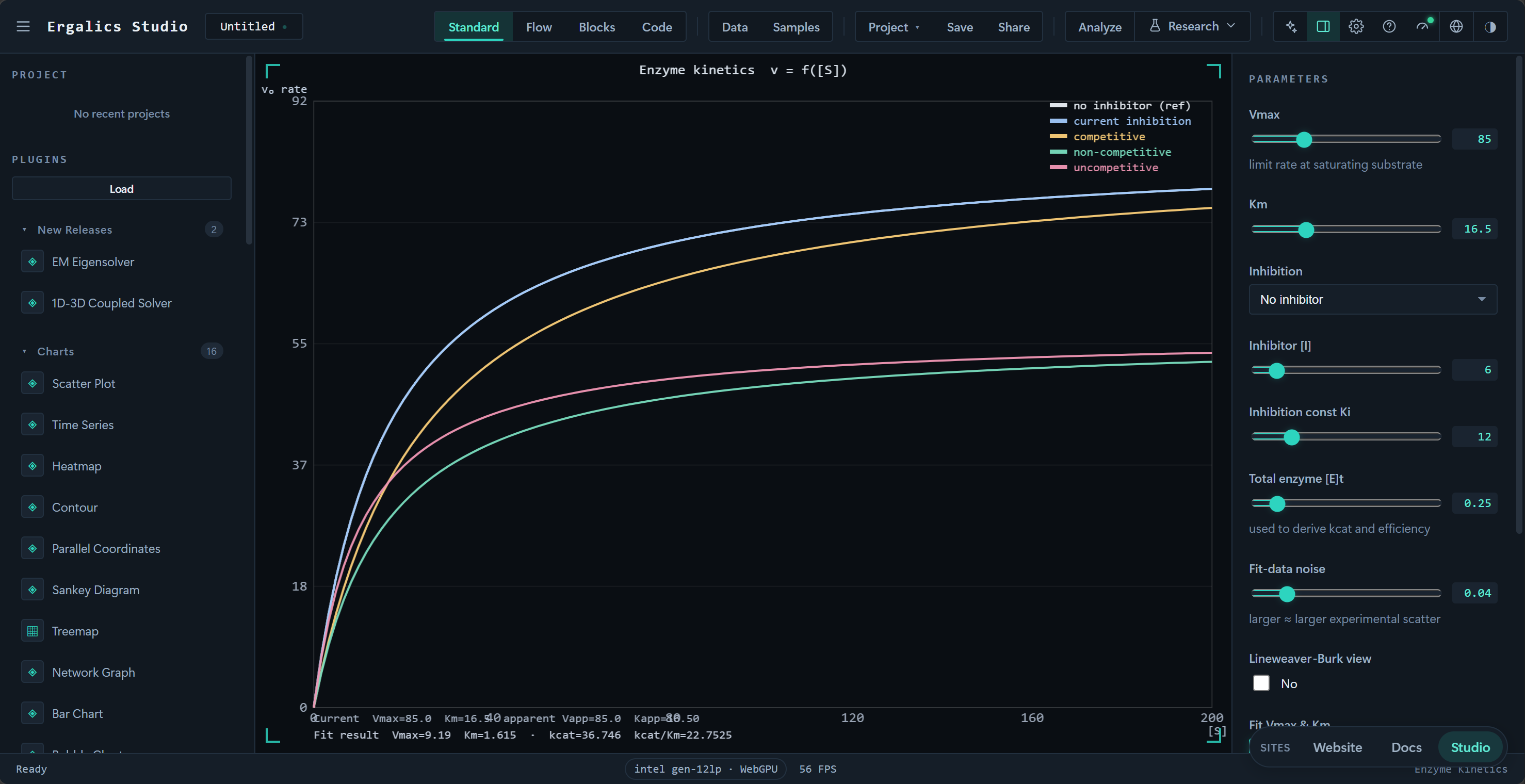Open the Project dropdown menu
Image resolution: width=1525 pixels, height=784 pixels.
pyautogui.click(x=894, y=27)
